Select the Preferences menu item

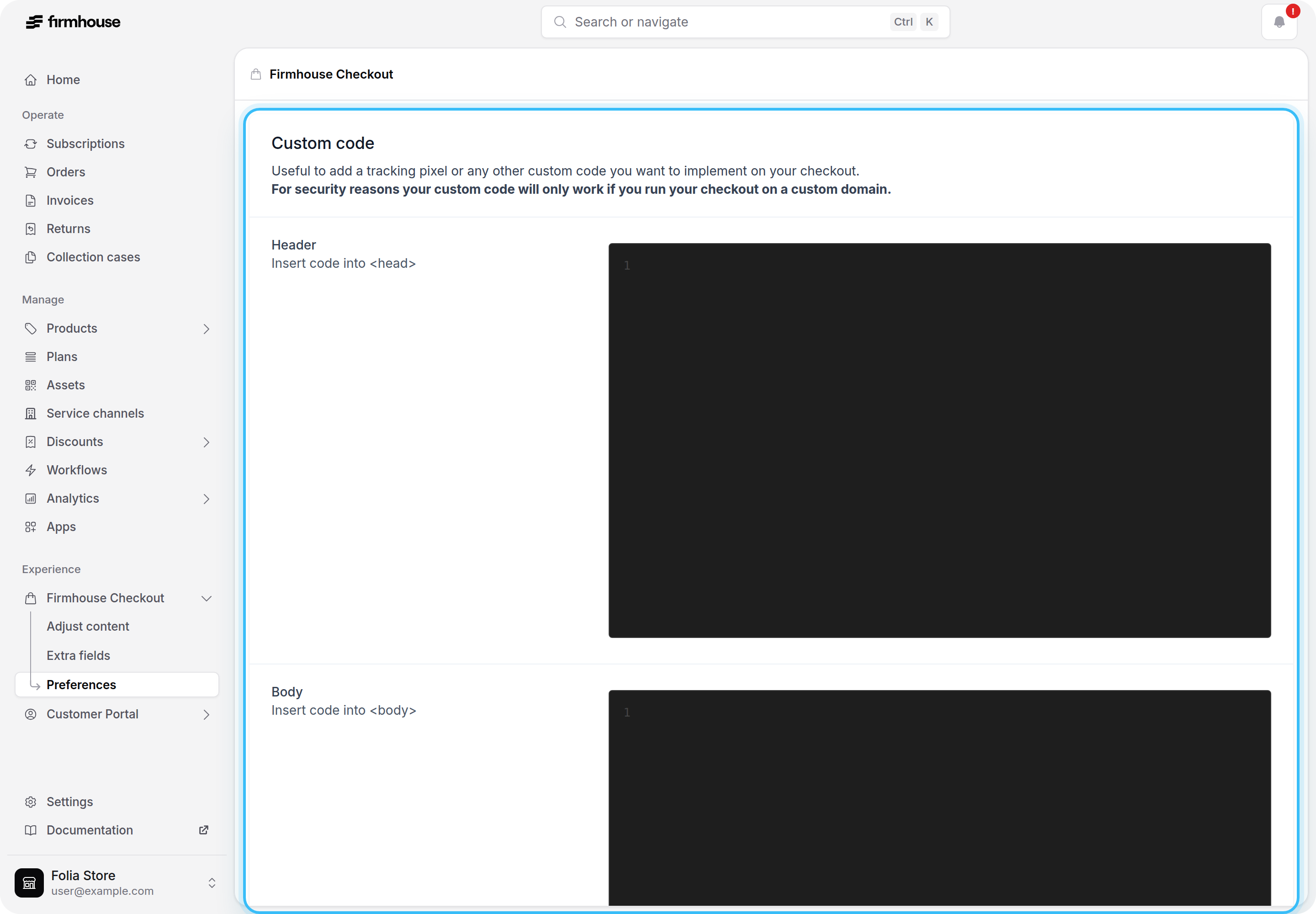point(117,685)
